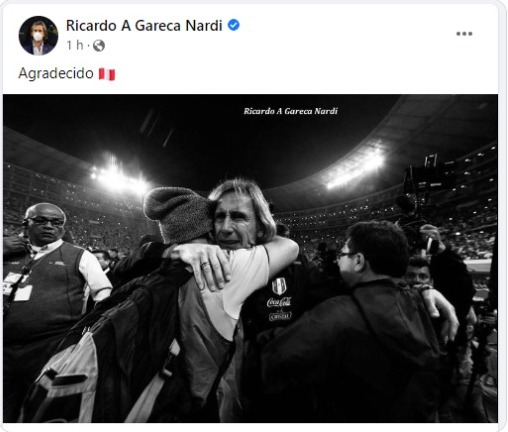This screenshot has width=508, height=432.
Task: Click the bald man with glasses in photo
Action: (46, 223)
